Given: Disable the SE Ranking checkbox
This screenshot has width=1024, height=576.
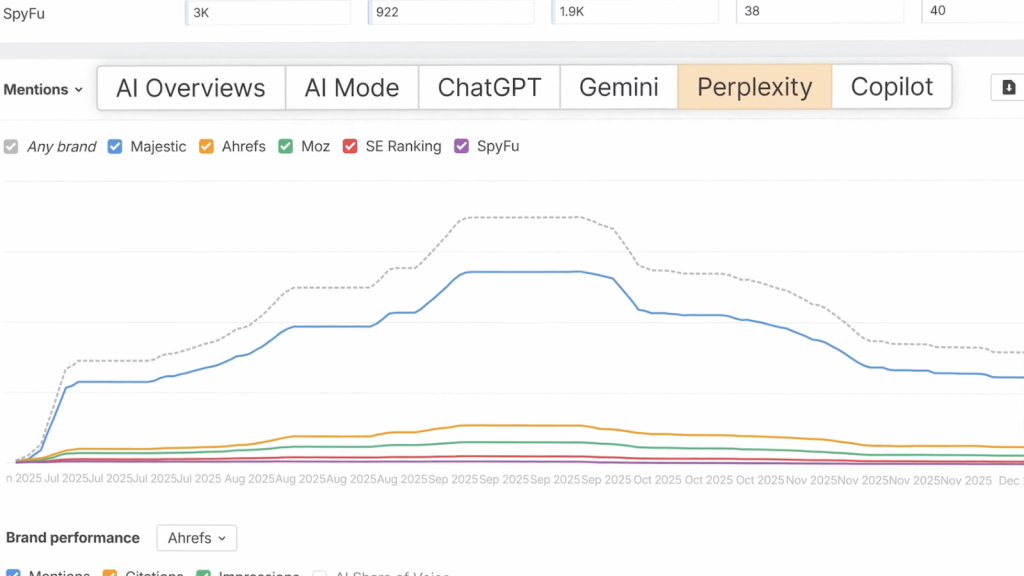Looking at the screenshot, I should pyautogui.click(x=350, y=147).
